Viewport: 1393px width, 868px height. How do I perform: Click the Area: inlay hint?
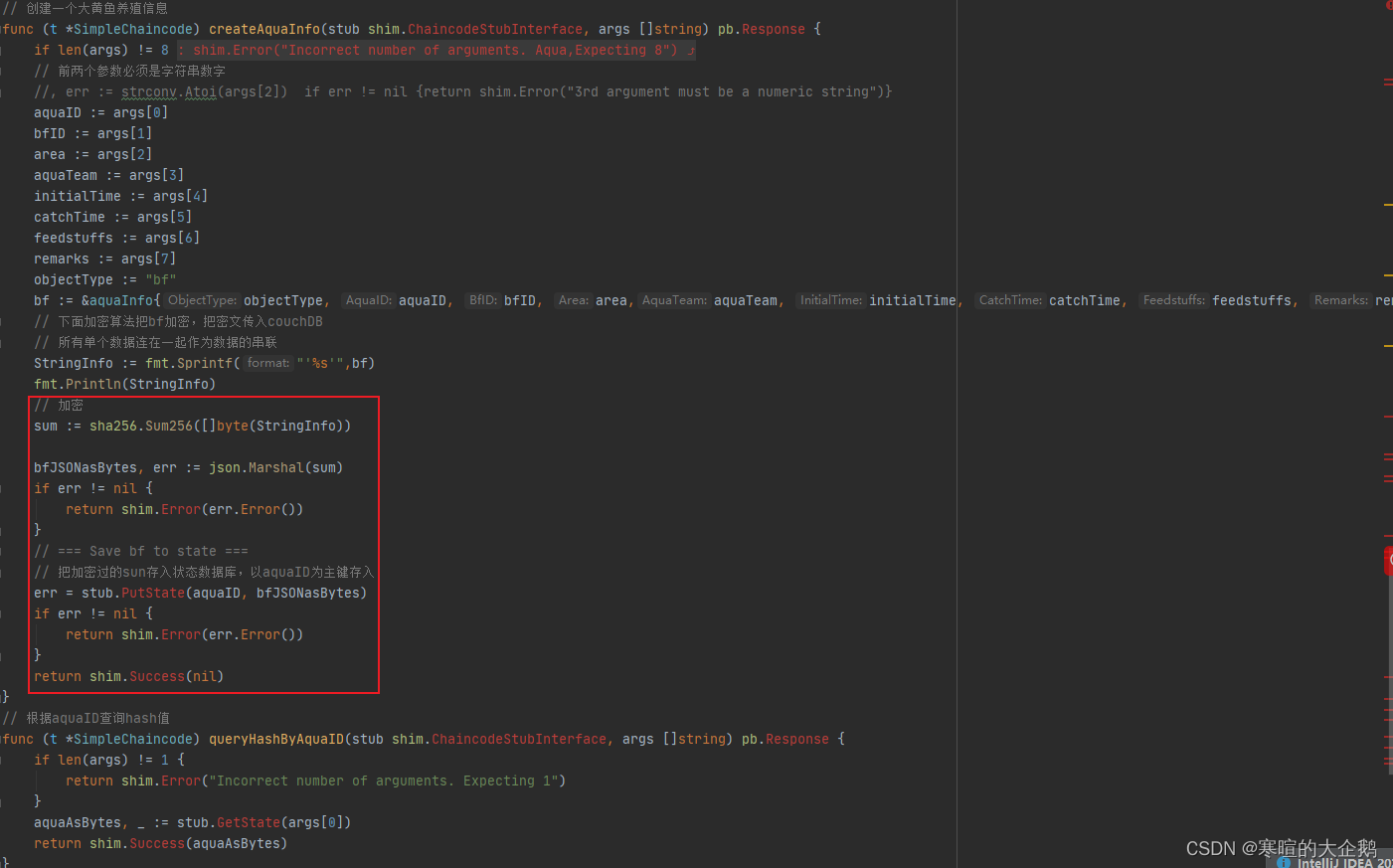click(x=574, y=300)
